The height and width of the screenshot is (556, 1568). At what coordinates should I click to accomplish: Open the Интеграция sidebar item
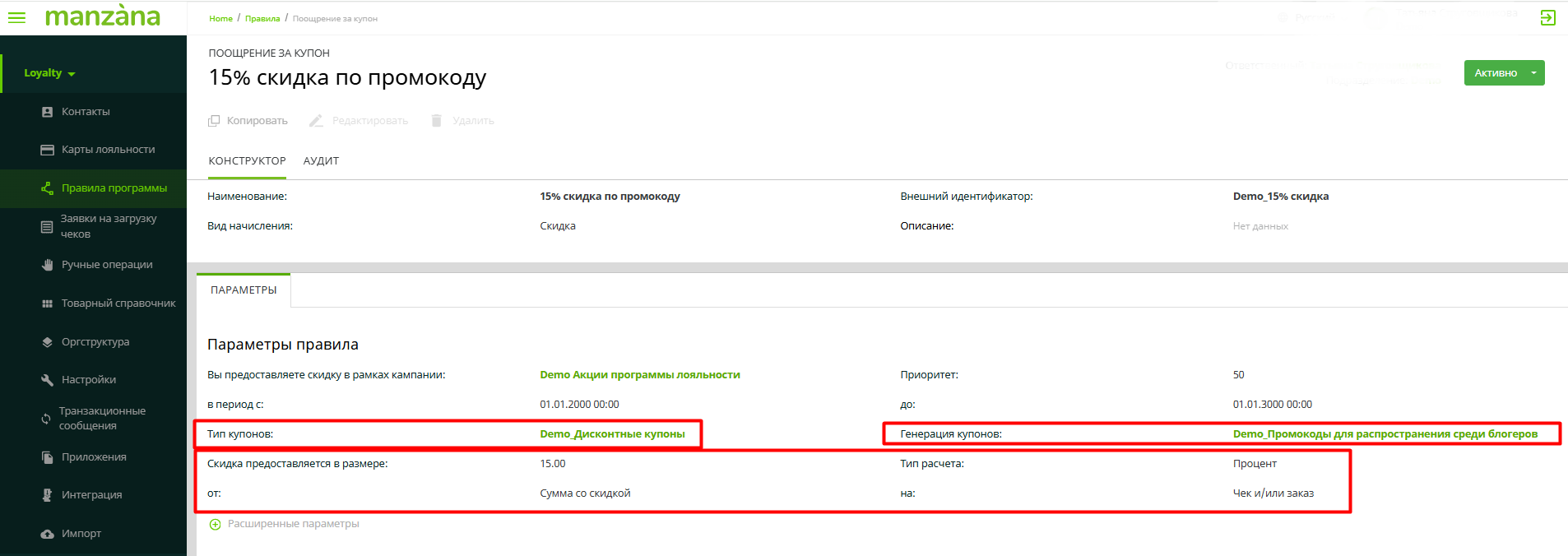[91, 495]
